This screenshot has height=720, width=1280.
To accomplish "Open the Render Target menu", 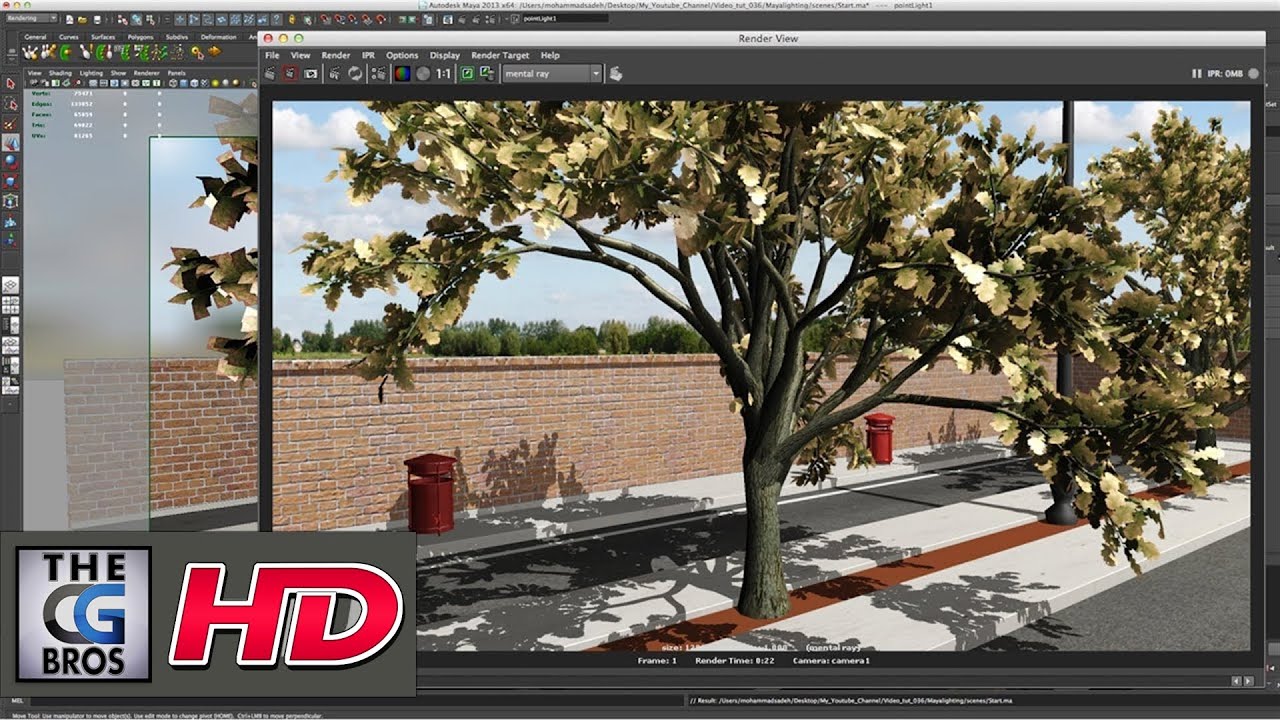I will (500, 55).
